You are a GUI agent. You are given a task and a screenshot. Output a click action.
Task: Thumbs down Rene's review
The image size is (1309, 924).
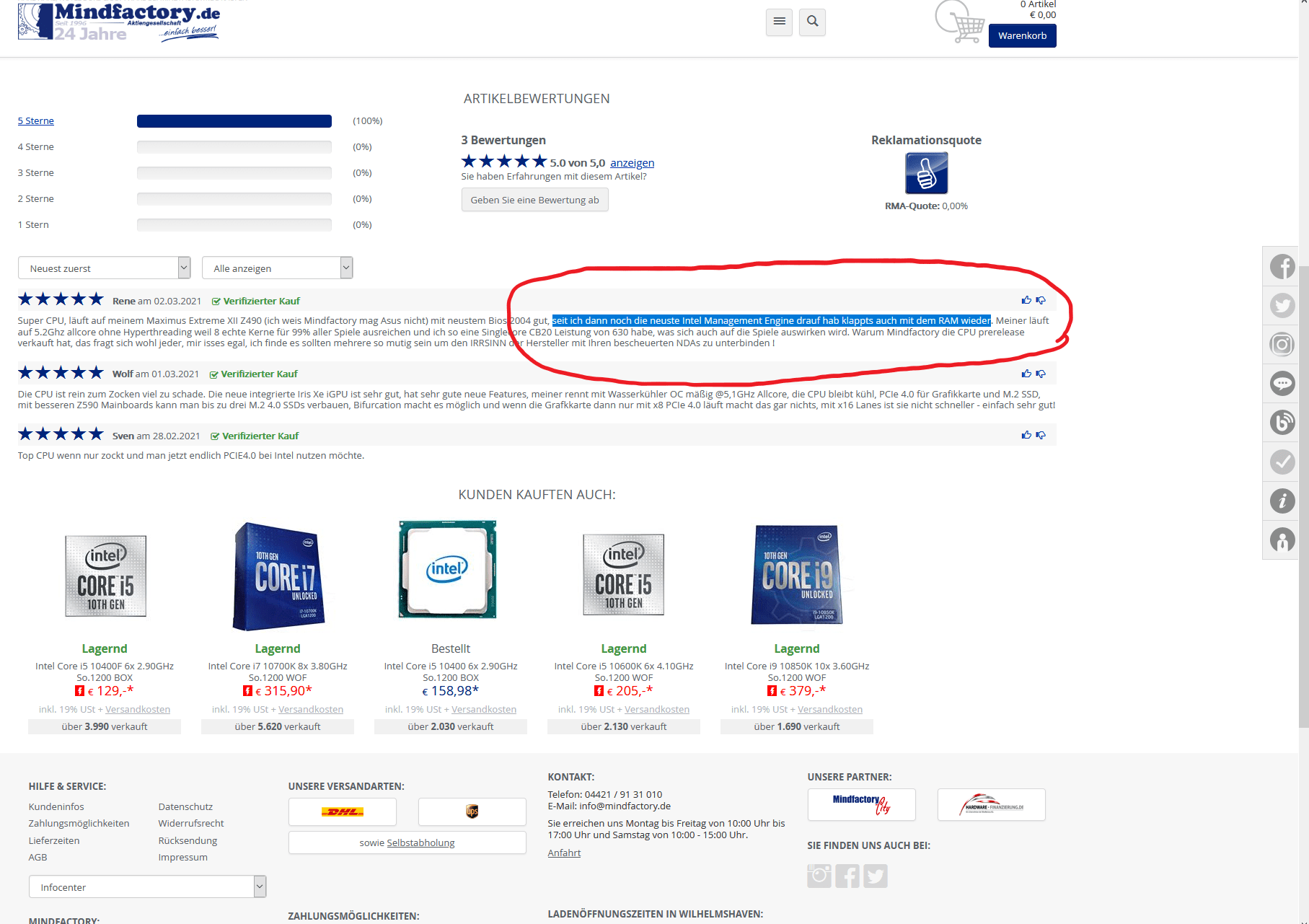1041,300
